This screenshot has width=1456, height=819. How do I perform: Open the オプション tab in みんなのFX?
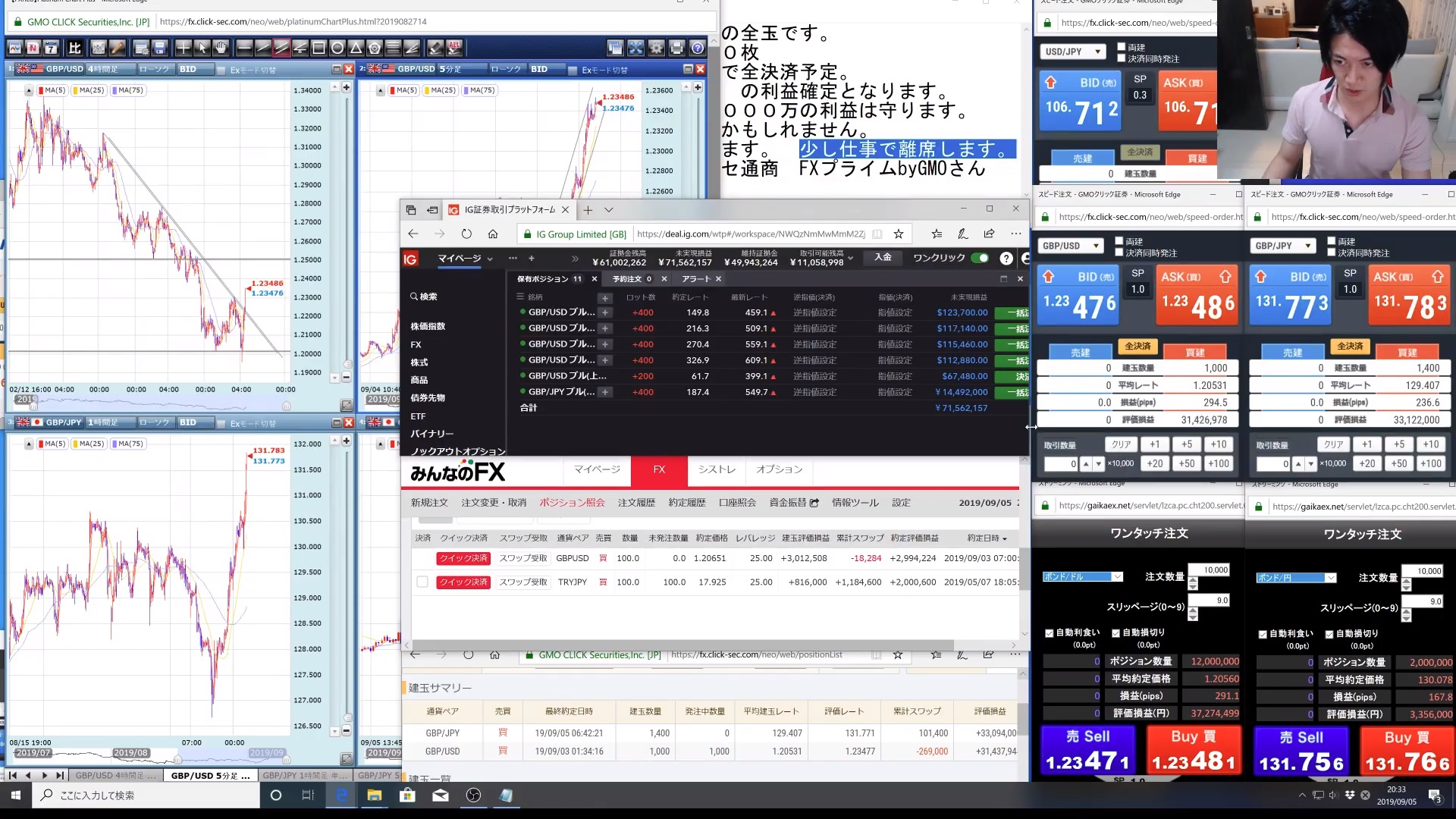pos(779,469)
